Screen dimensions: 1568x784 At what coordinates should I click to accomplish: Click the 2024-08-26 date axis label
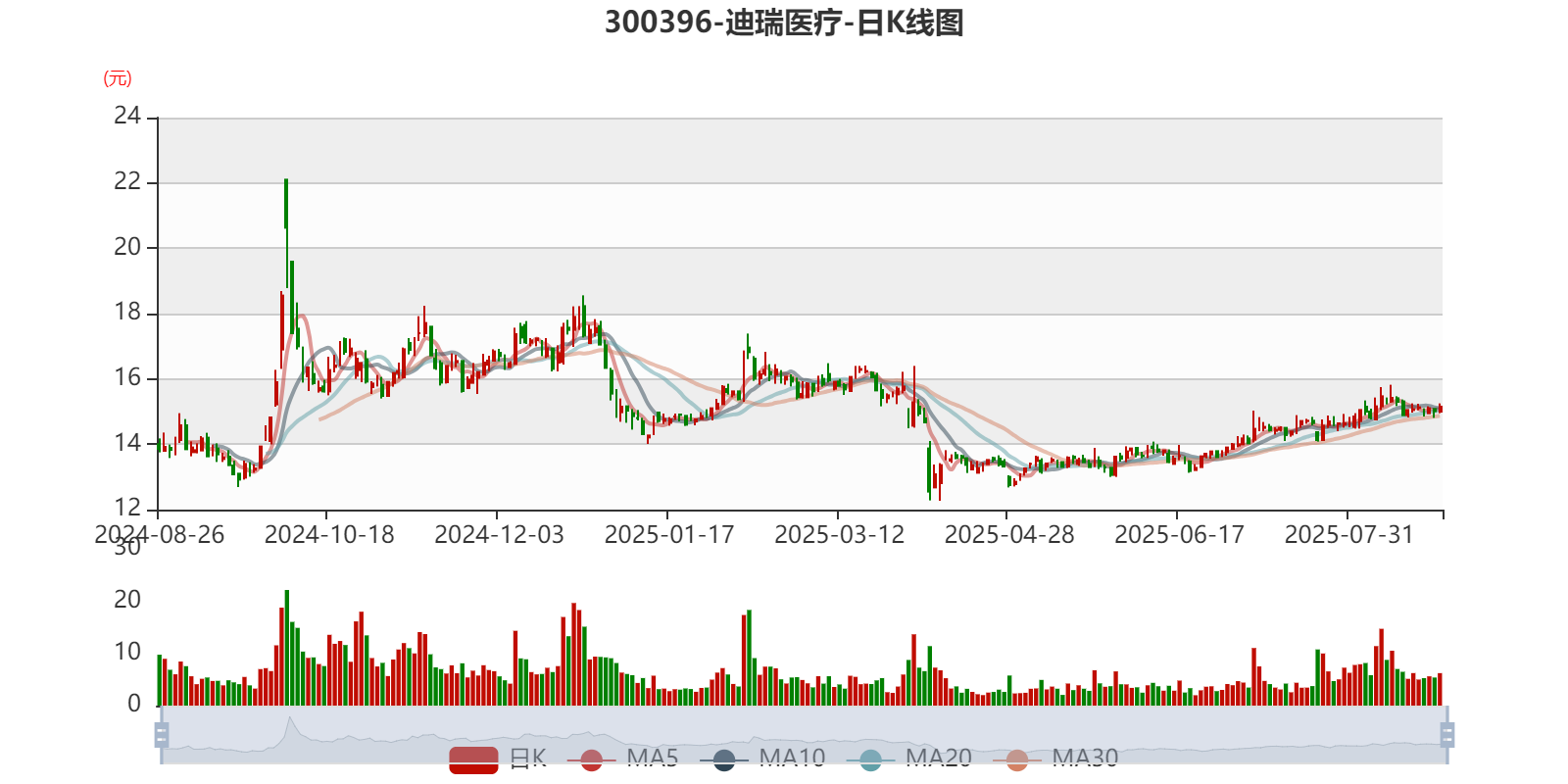(159, 534)
